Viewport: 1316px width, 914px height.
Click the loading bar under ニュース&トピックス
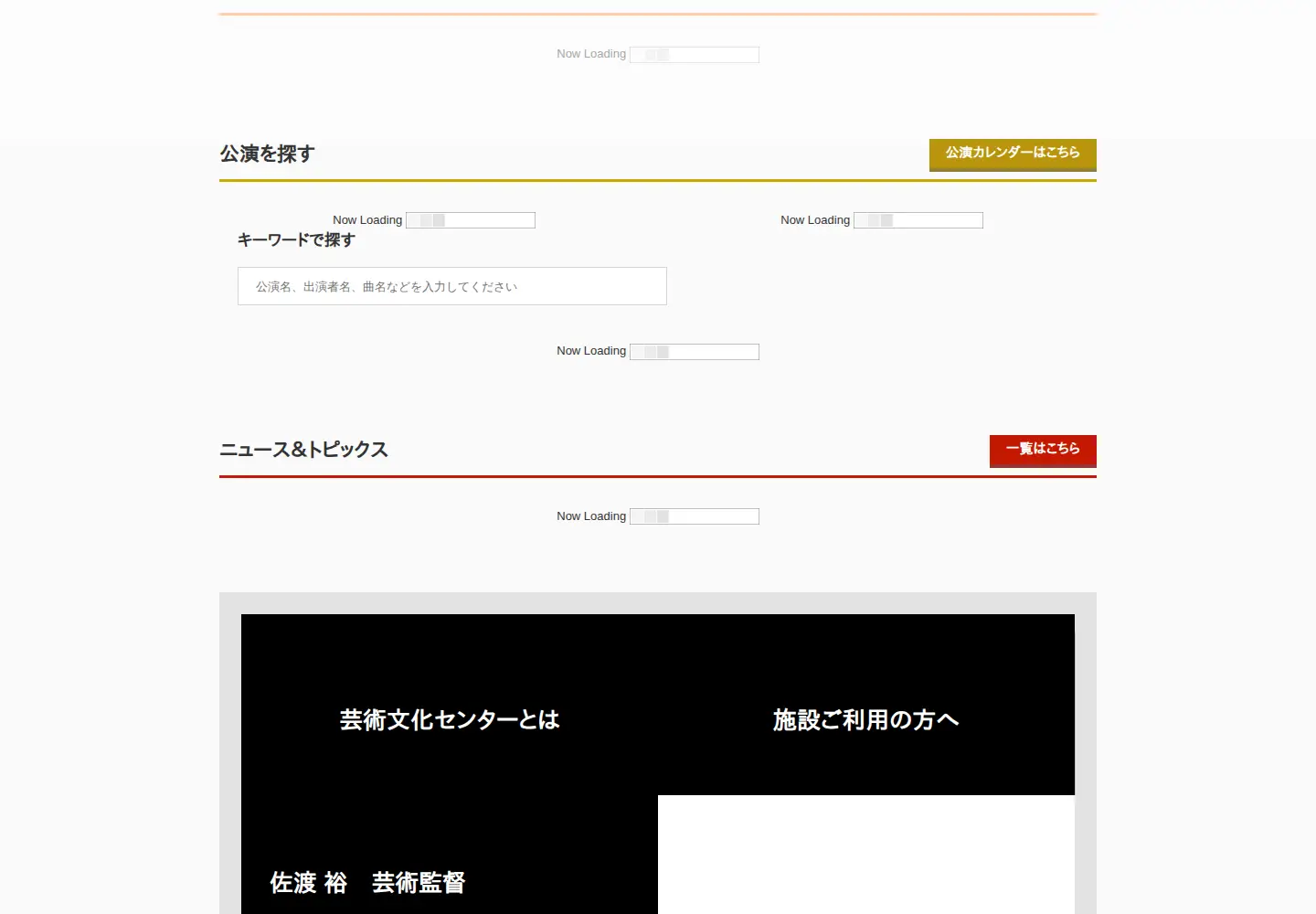coord(695,516)
